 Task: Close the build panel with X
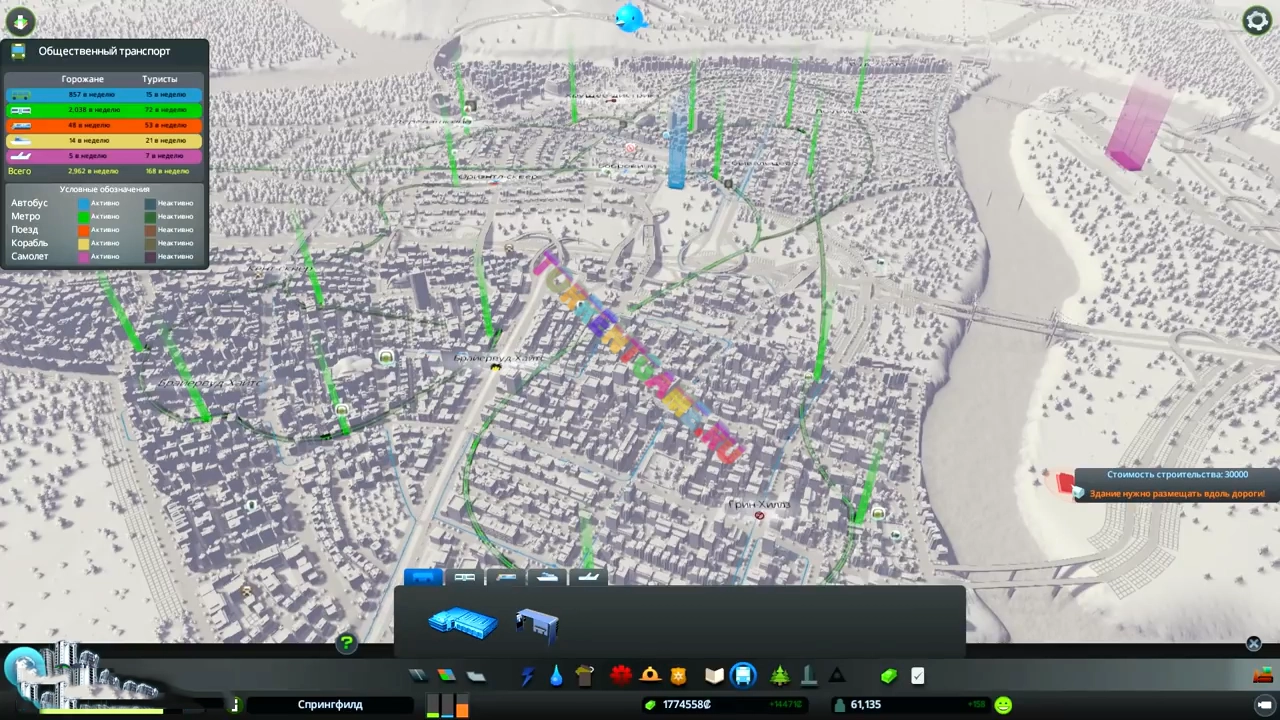pyautogui.click(x=1254, y=644)
